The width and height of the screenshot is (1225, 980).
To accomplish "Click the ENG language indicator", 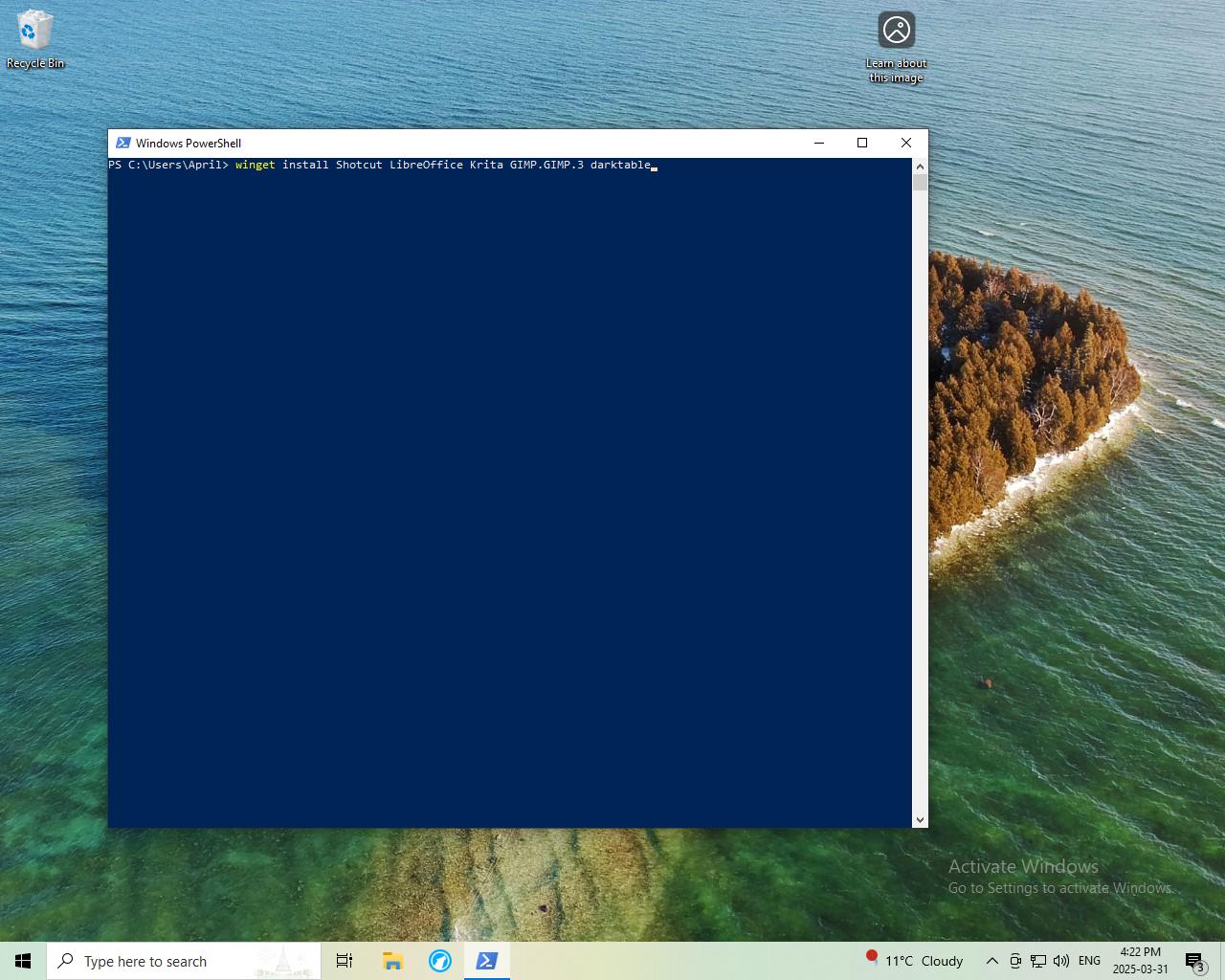I will [x=1089, y=961].
